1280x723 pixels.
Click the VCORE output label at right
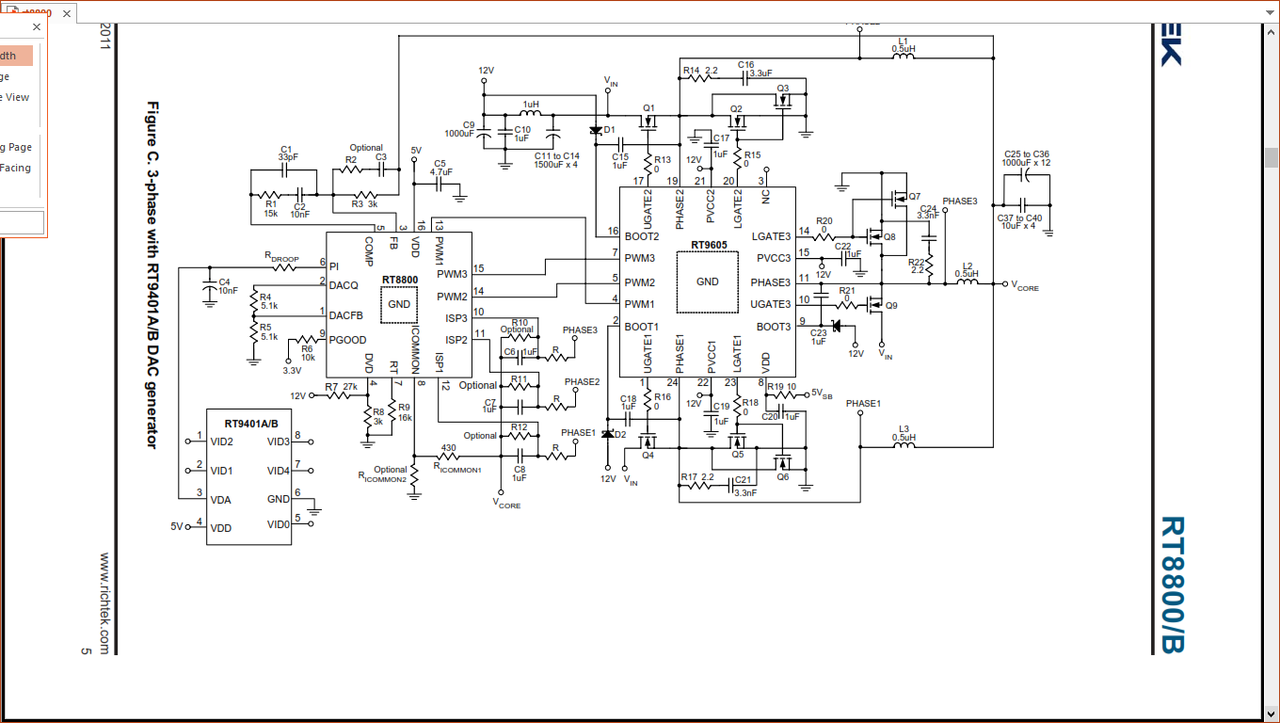1026,285
